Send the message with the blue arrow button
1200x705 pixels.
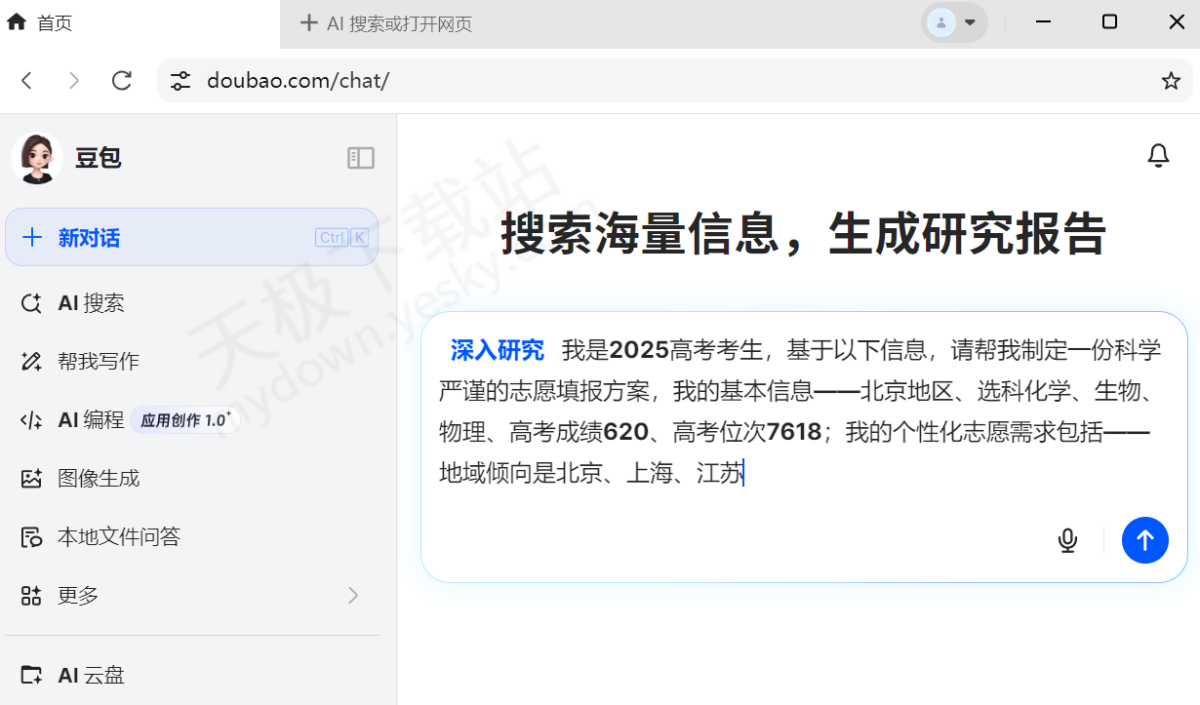coord(1144,540)
